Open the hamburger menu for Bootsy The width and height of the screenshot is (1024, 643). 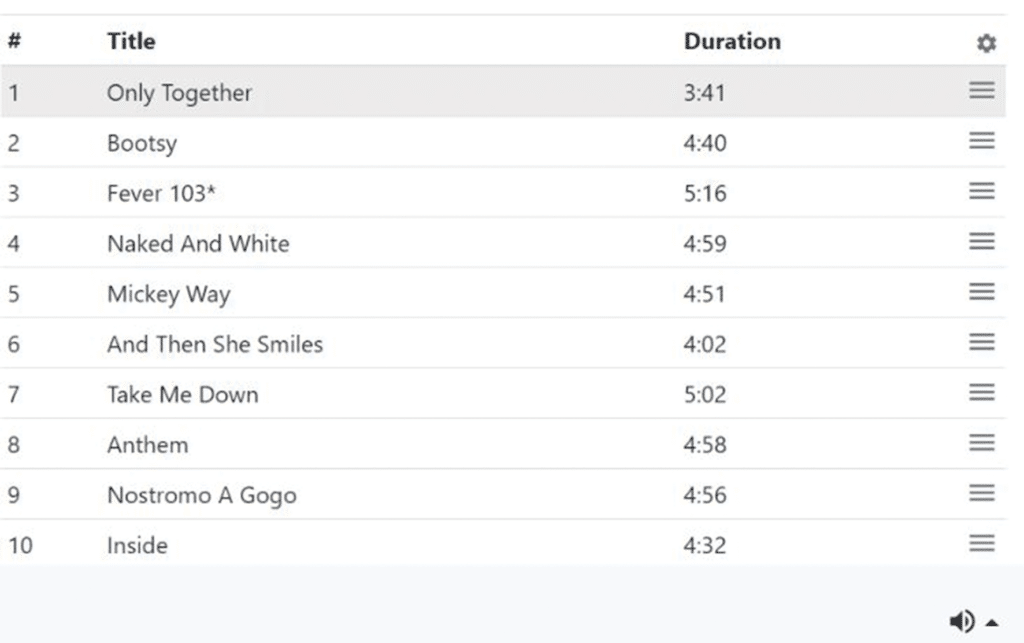[982, 141]
